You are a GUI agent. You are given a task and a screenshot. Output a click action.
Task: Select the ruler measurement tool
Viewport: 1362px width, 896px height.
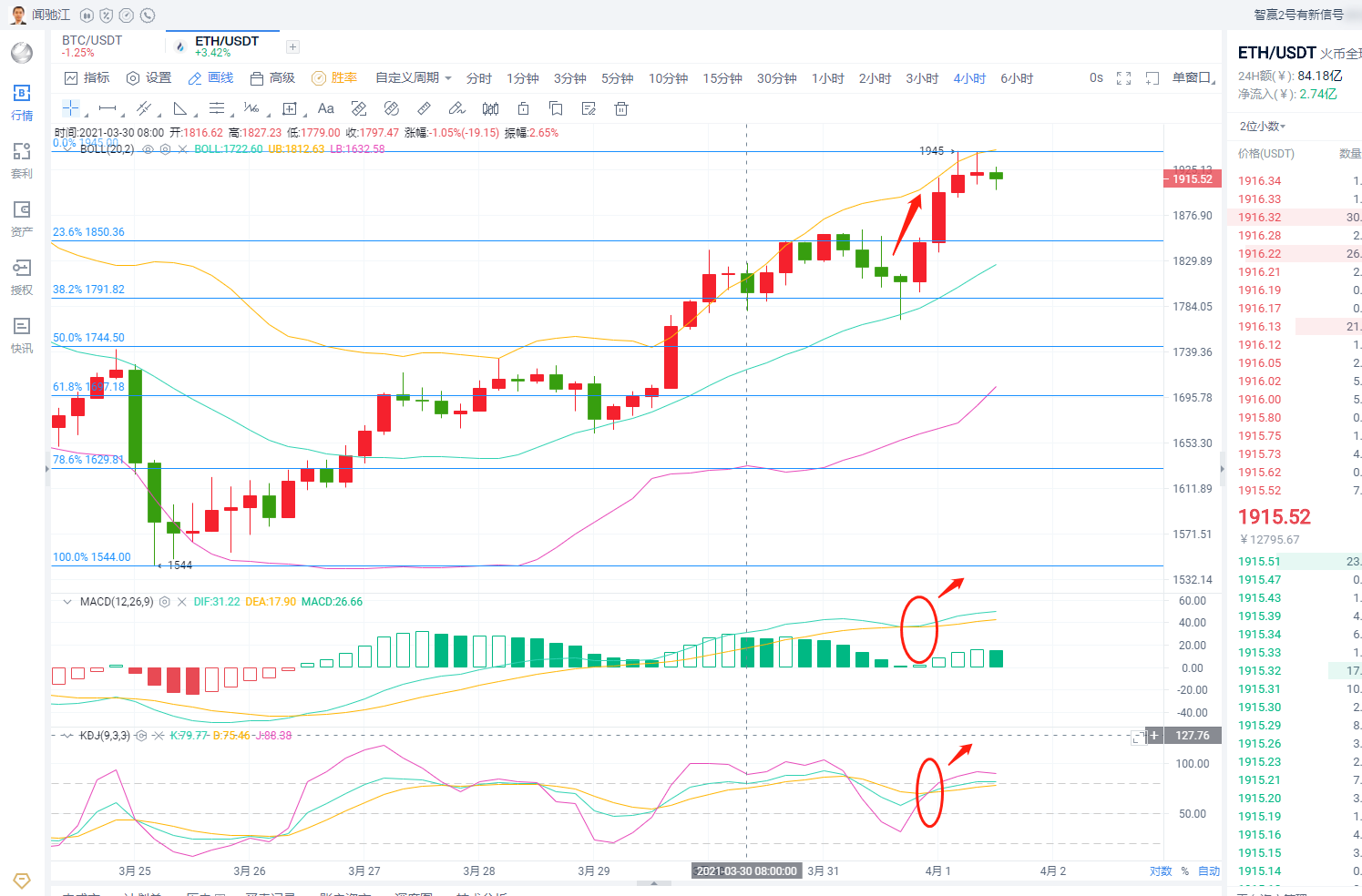pos(424,108)
